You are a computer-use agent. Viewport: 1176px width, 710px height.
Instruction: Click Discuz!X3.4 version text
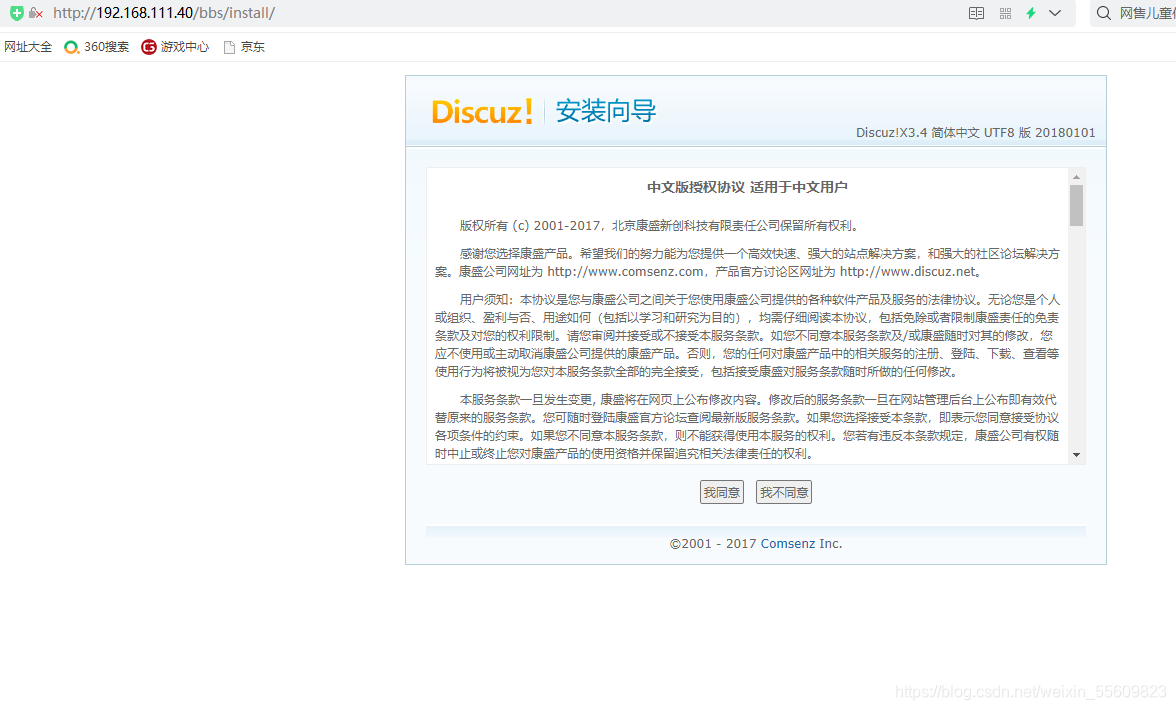[975, 133]
